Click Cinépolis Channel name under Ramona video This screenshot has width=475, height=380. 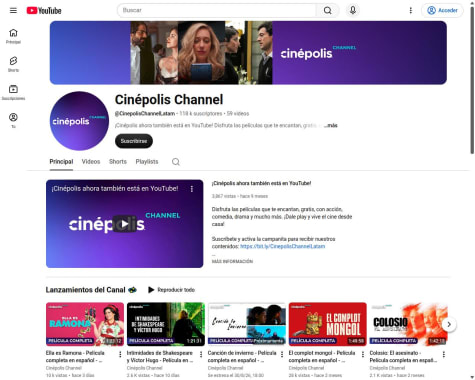(64, 368)
